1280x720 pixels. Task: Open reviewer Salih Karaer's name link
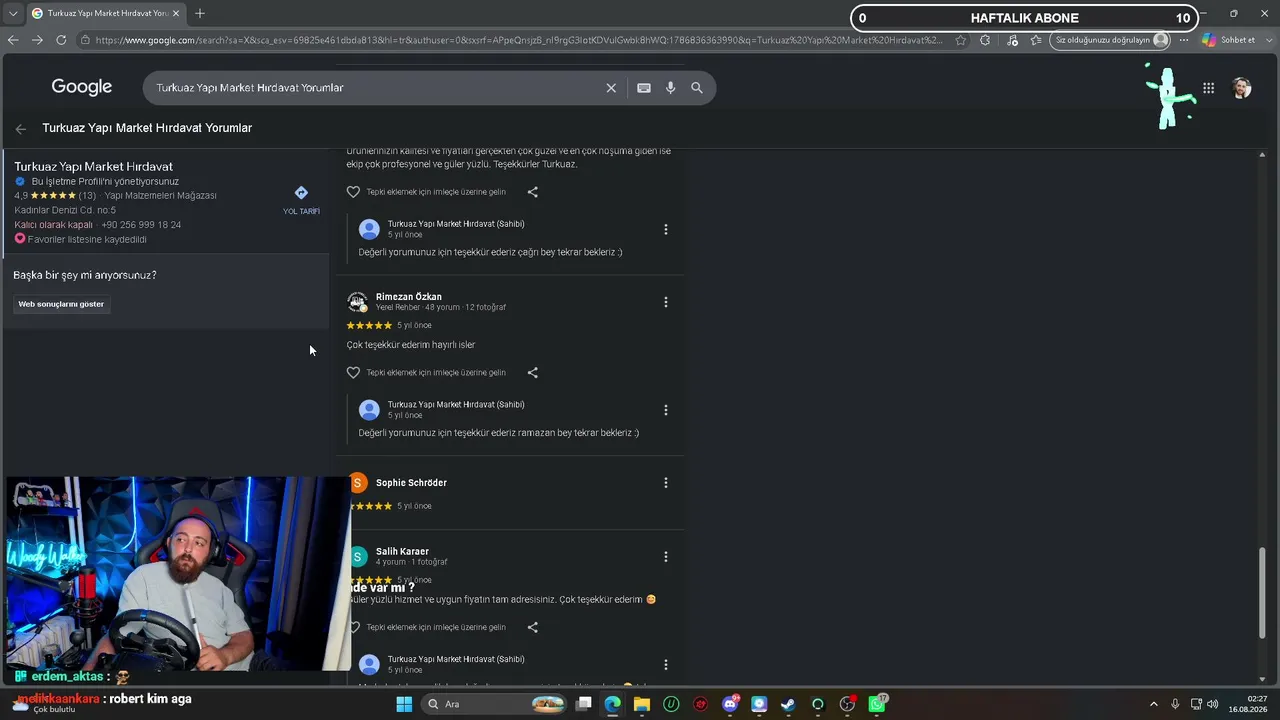[402, 552]
